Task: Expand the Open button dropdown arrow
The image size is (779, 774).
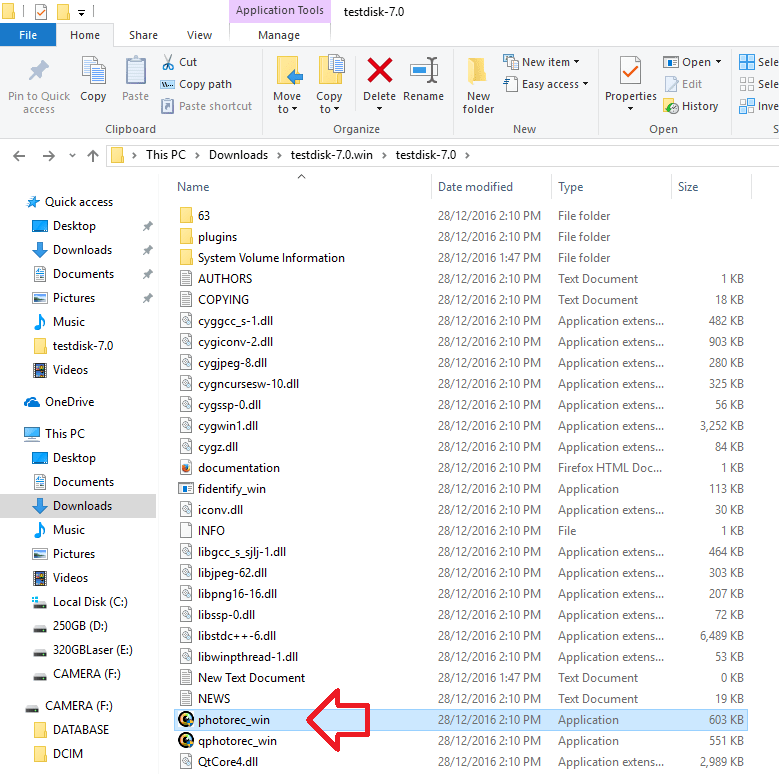Action: [718, 62]
